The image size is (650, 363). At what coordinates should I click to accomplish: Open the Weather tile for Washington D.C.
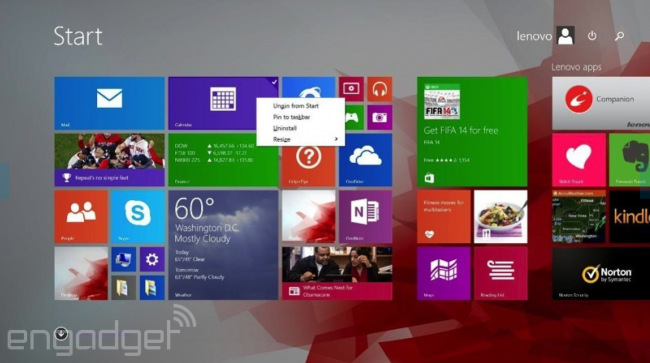223,245
